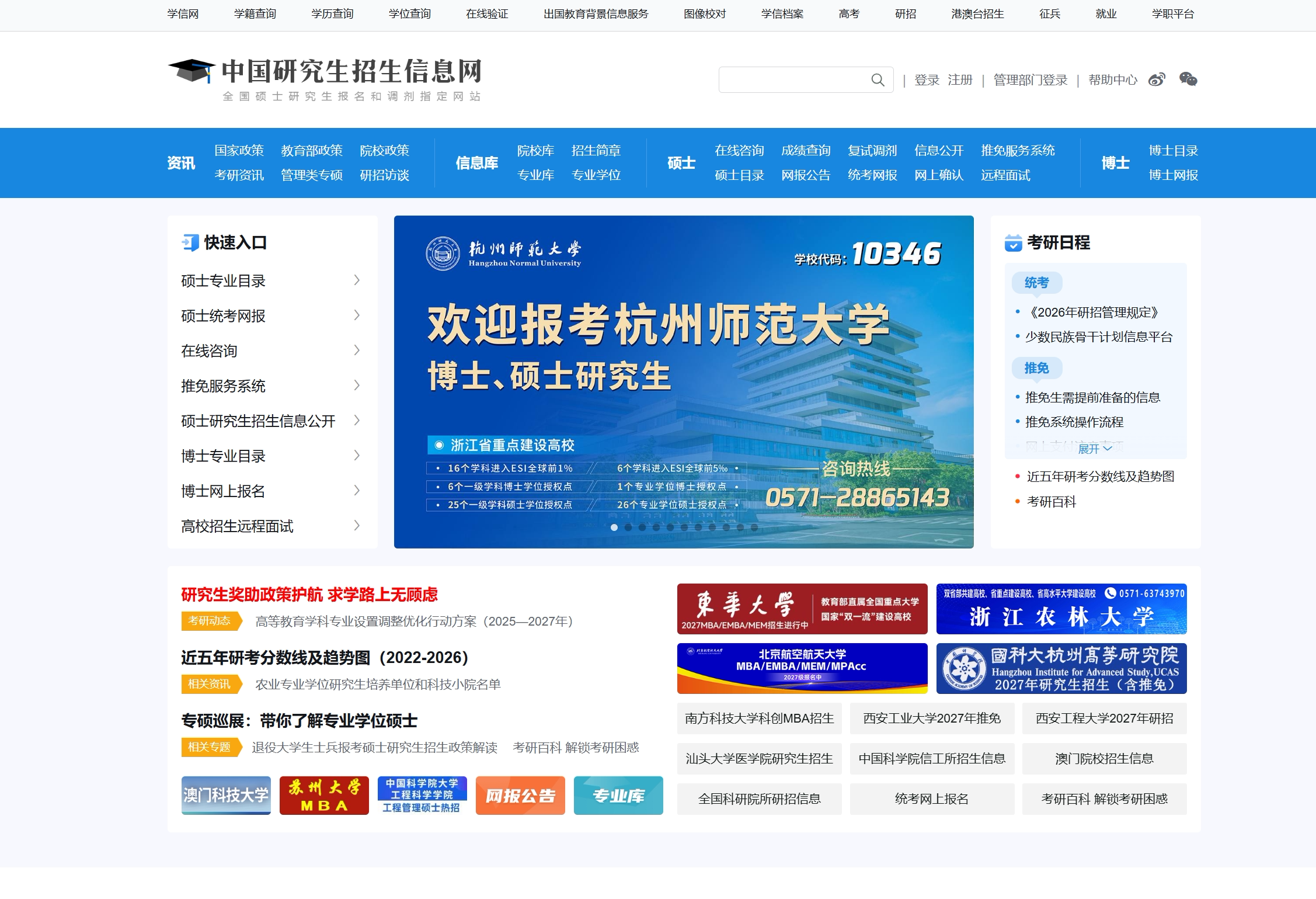The image size is (1316, 899).
Task: Expand 在线咨询 arrow in quick entry
Action: [x=357, y=350]
